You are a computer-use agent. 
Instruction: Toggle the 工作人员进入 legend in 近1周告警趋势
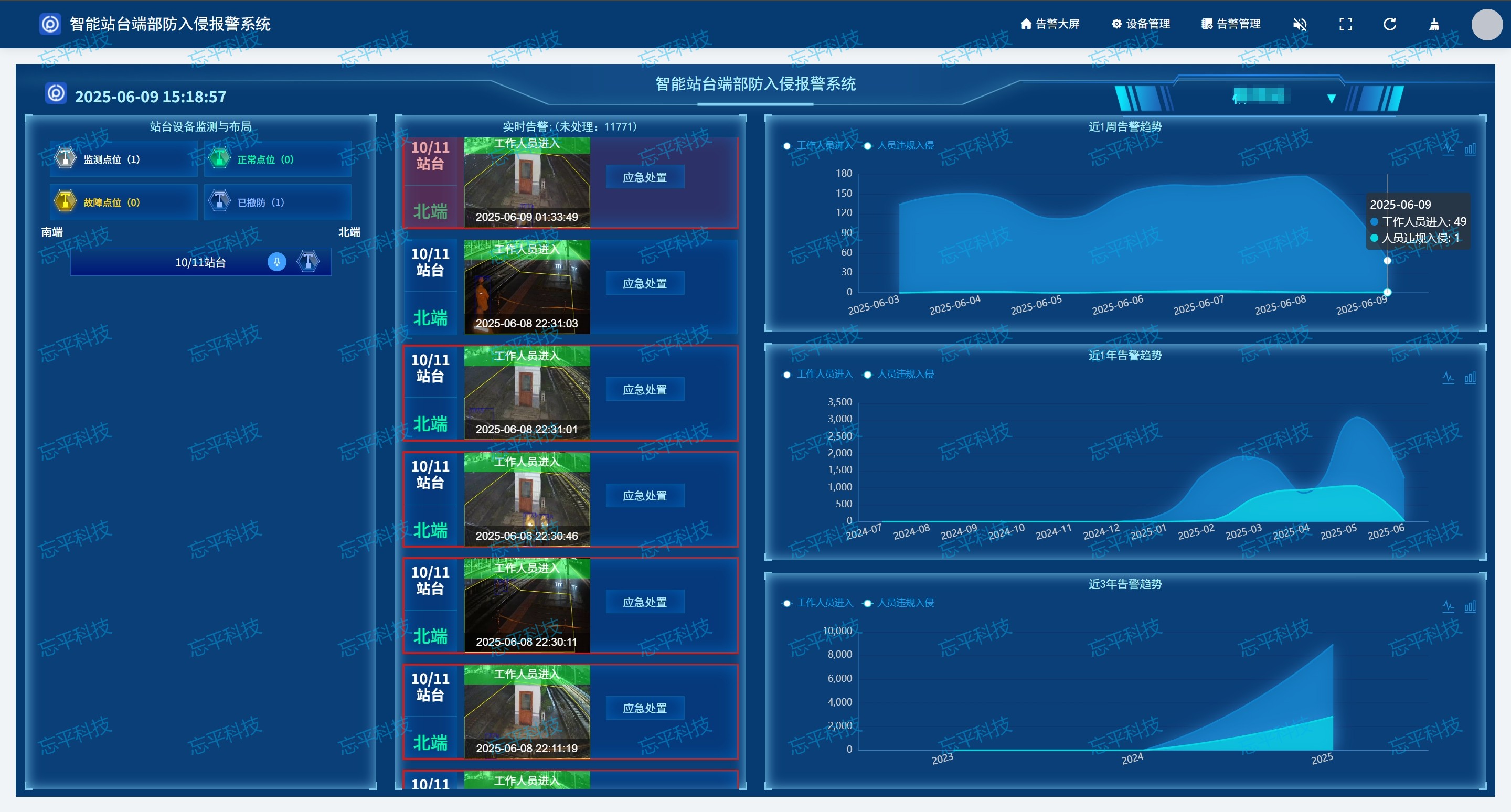pos(824,145)
